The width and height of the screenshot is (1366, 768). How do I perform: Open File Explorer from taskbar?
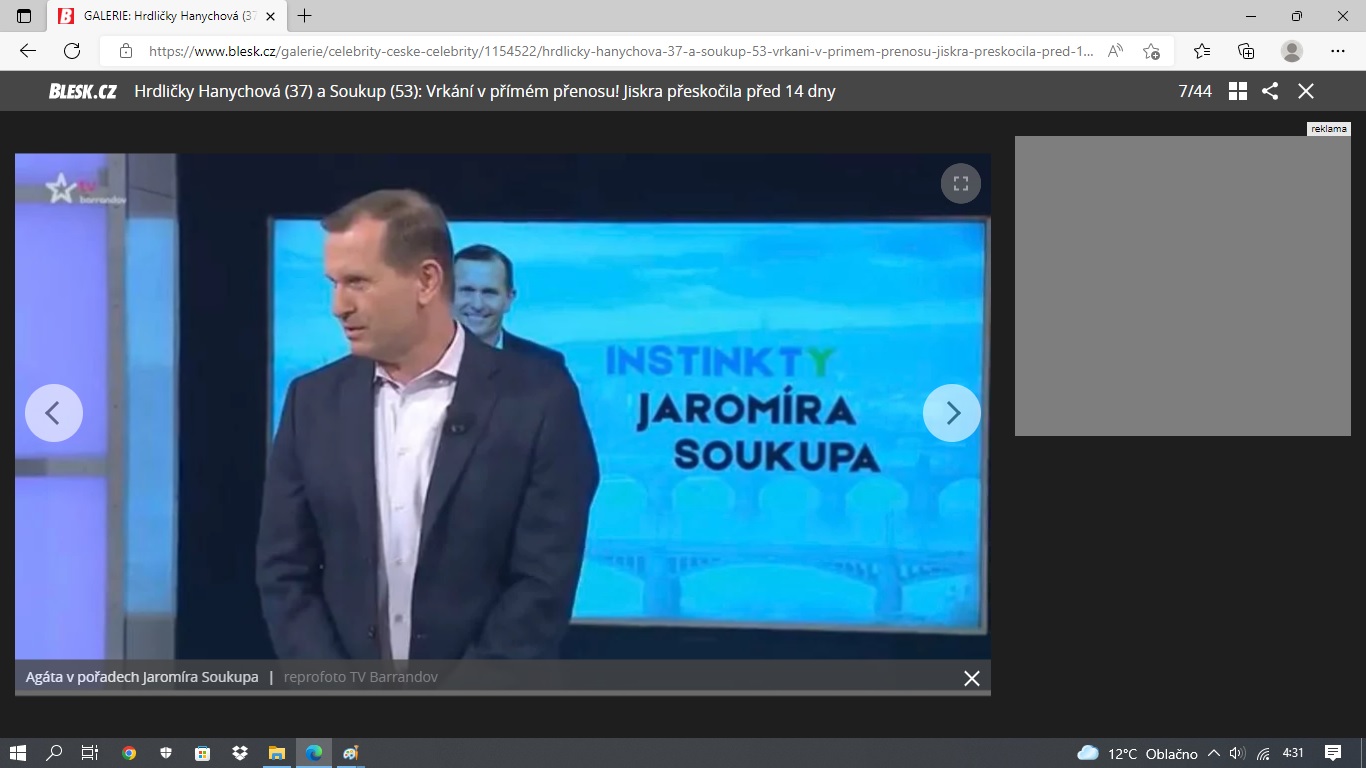click(x=277, y=753)
